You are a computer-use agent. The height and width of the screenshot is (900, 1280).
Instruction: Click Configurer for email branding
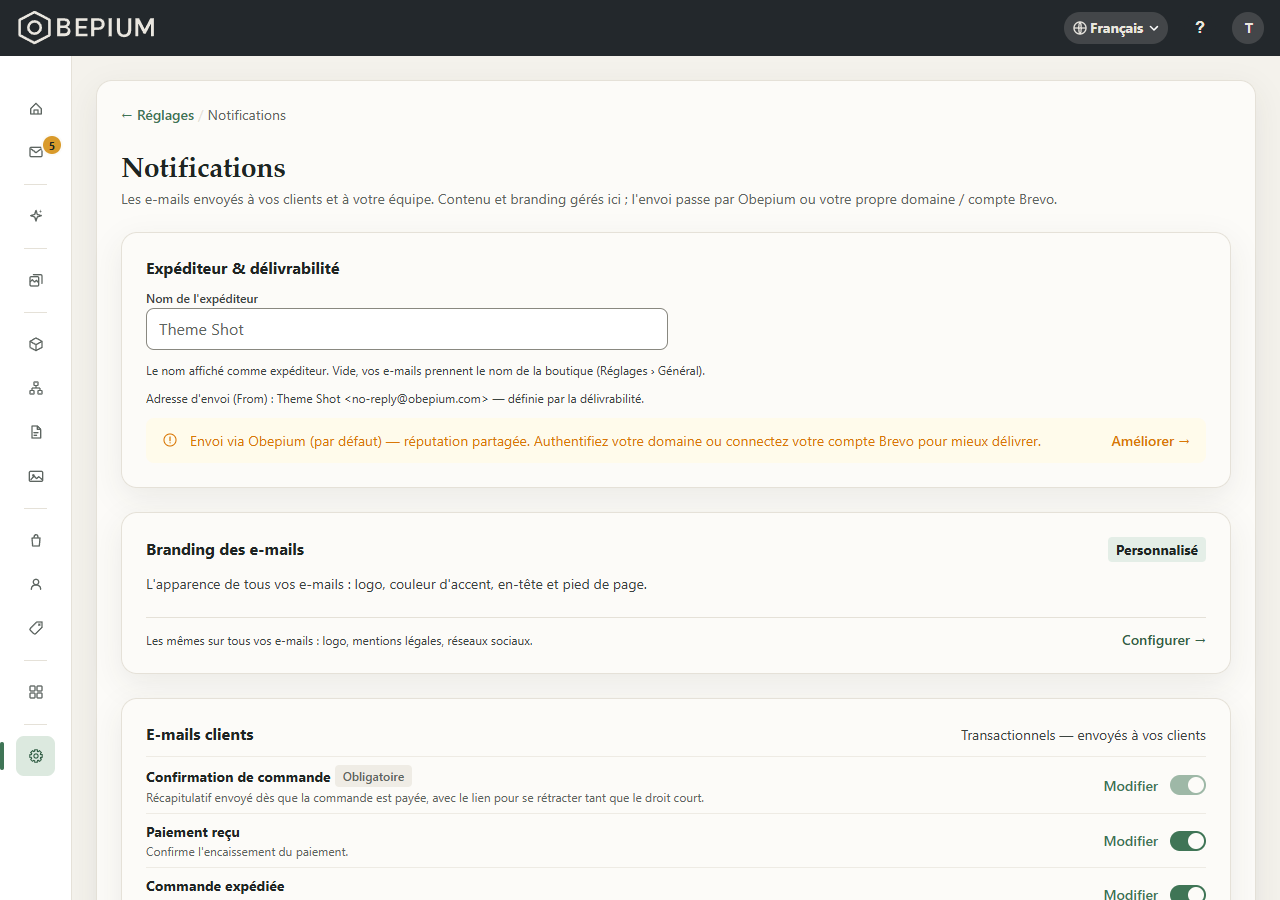pyautogui.click(x=1164, y=640)
